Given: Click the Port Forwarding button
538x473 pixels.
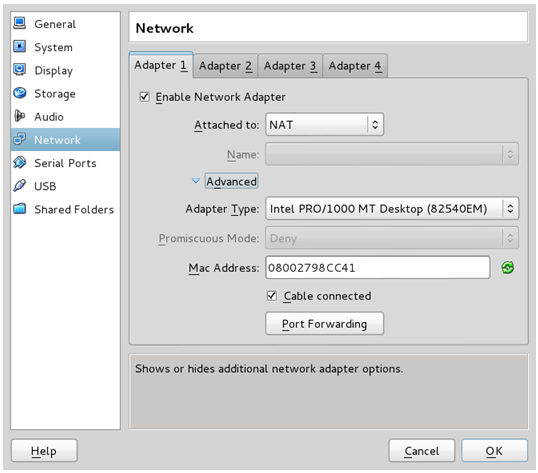Looking at the screenshot, I should click(324, 323).
